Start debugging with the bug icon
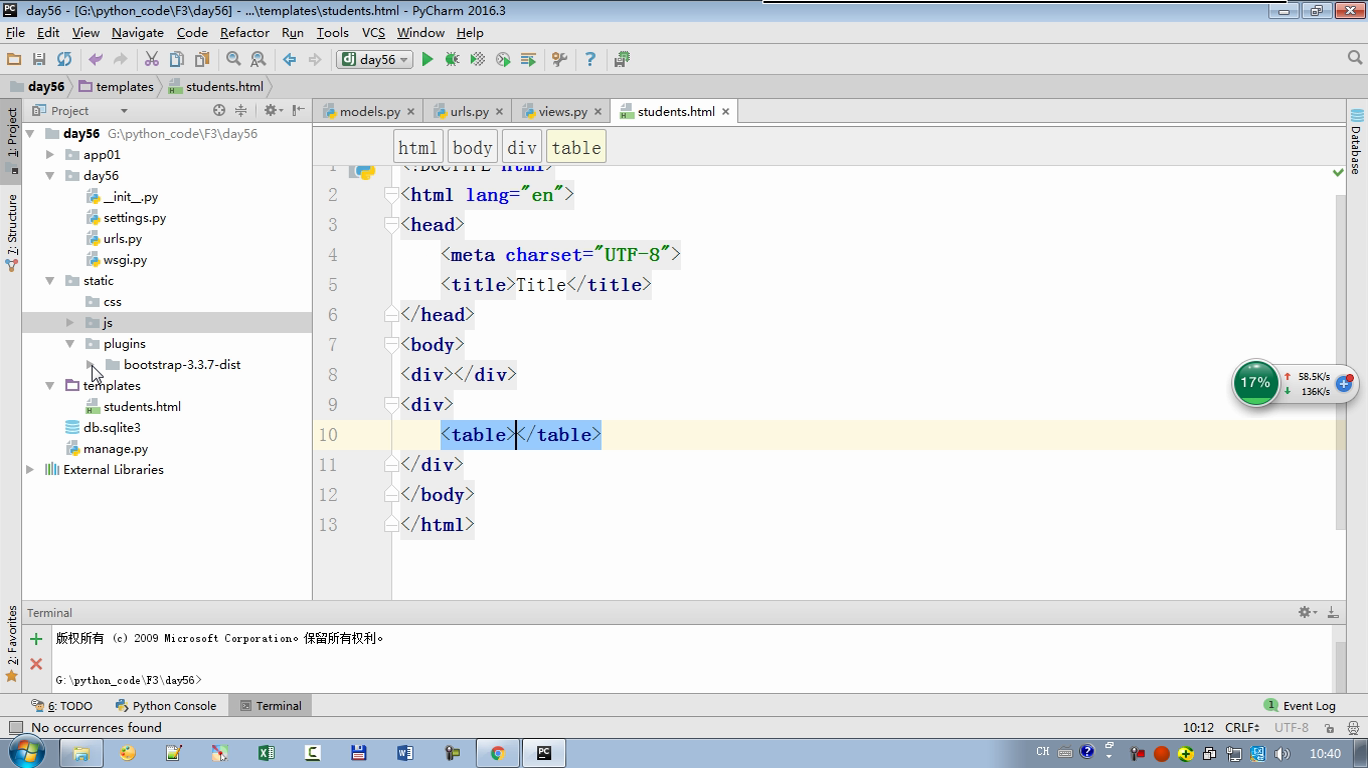 point(452,60)
